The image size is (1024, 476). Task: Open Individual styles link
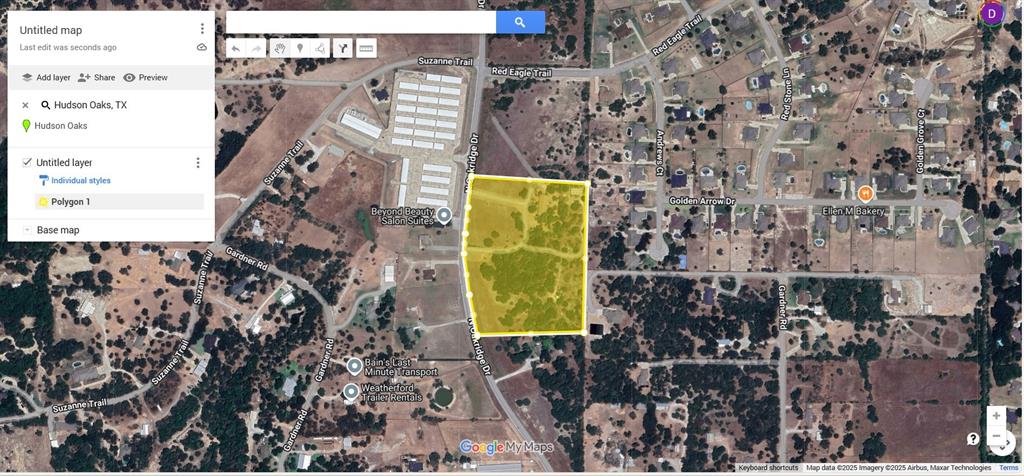[80, 181]
